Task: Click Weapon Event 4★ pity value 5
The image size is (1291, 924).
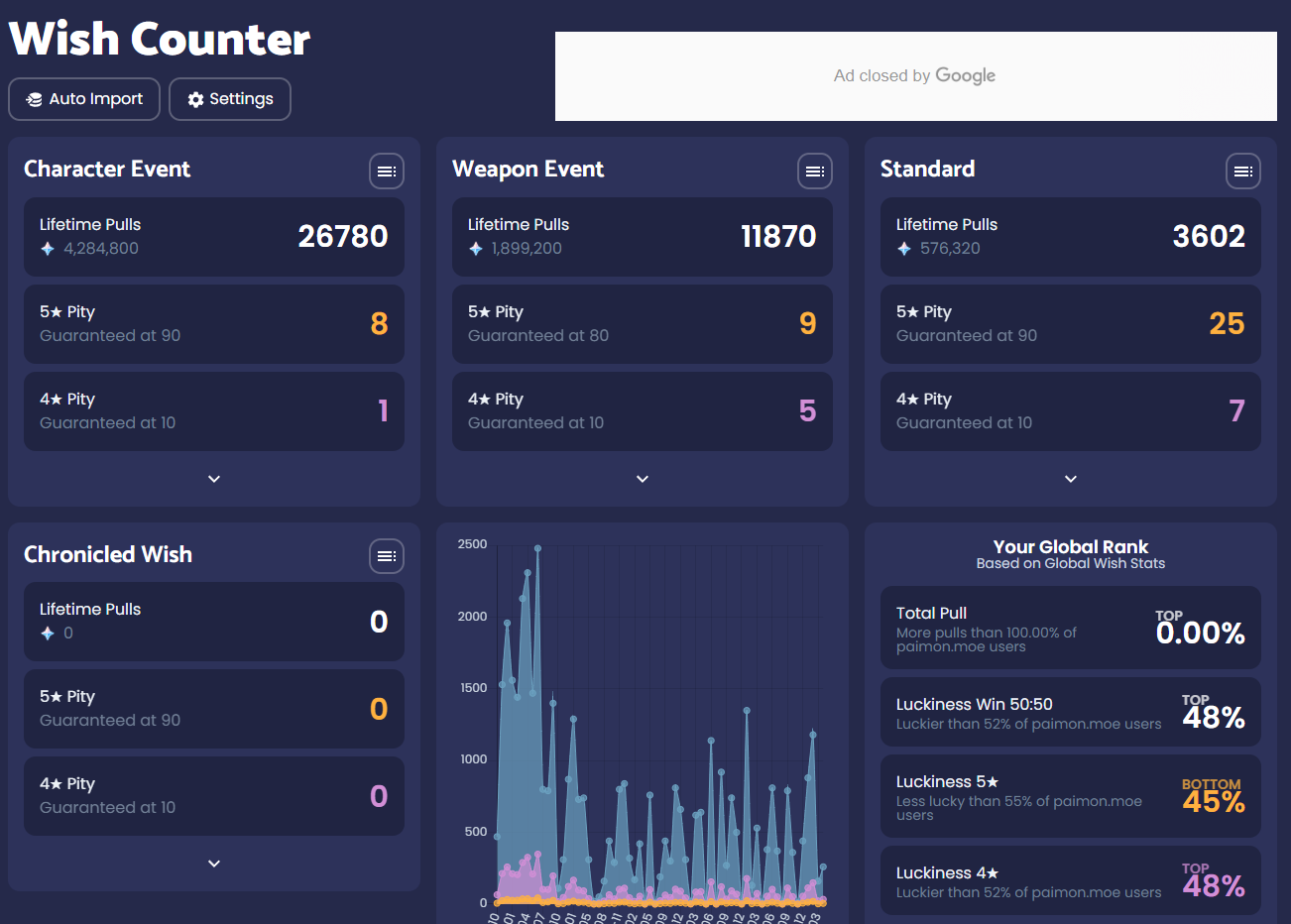Action: (807, 410)
